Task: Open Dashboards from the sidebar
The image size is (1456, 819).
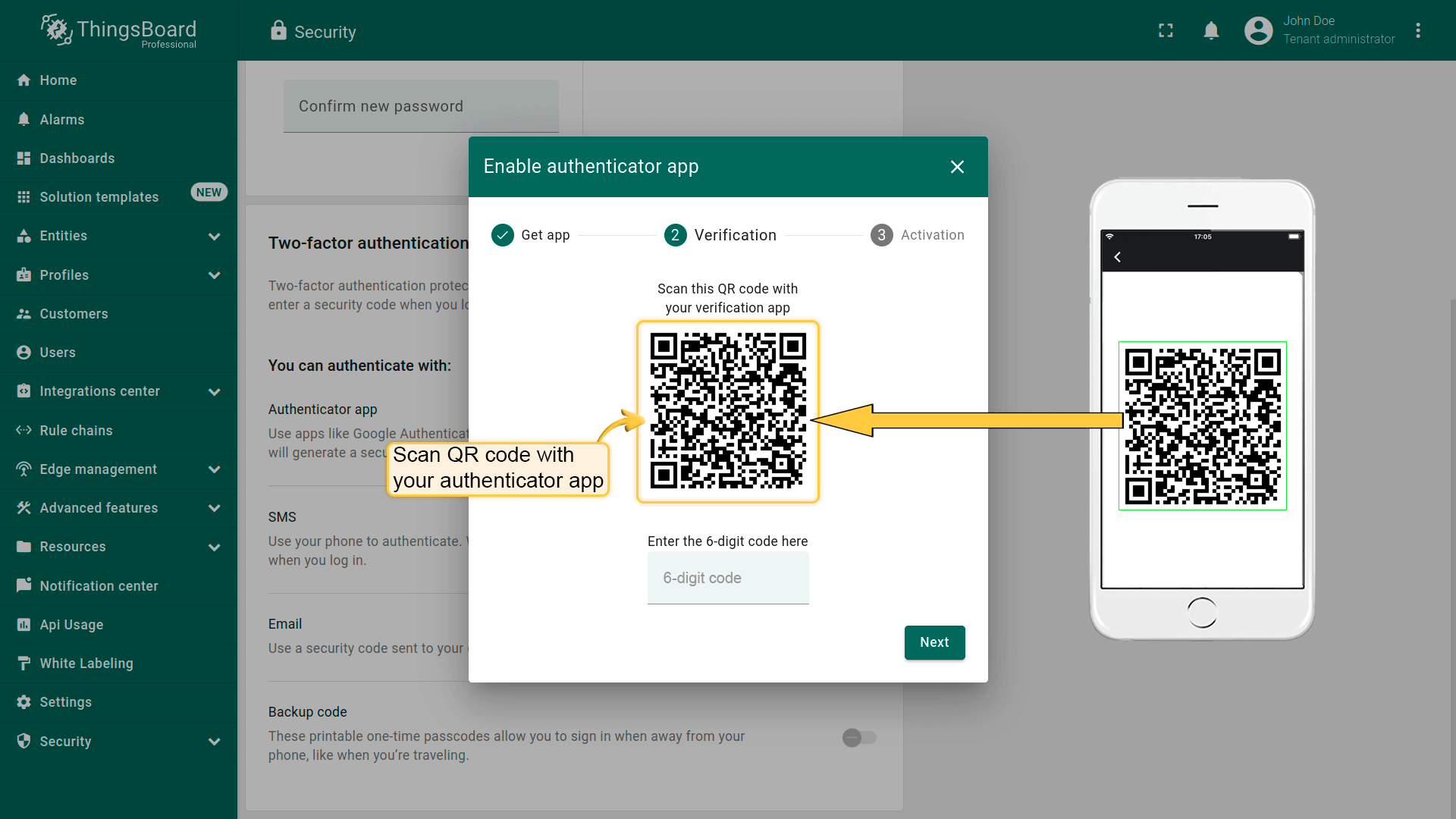Action: pos(77,158)
